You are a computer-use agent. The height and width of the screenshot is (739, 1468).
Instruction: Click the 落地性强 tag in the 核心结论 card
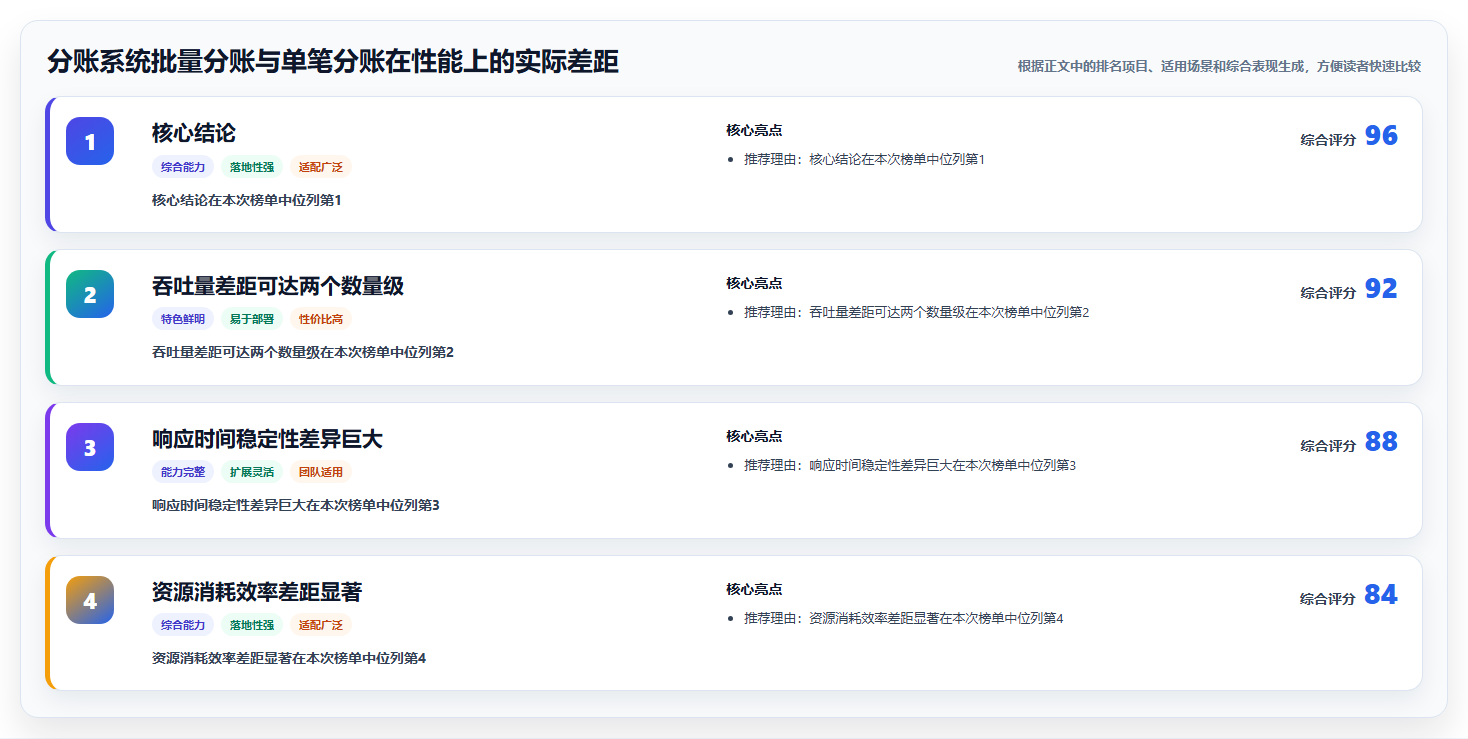click(x=252, y=167)
